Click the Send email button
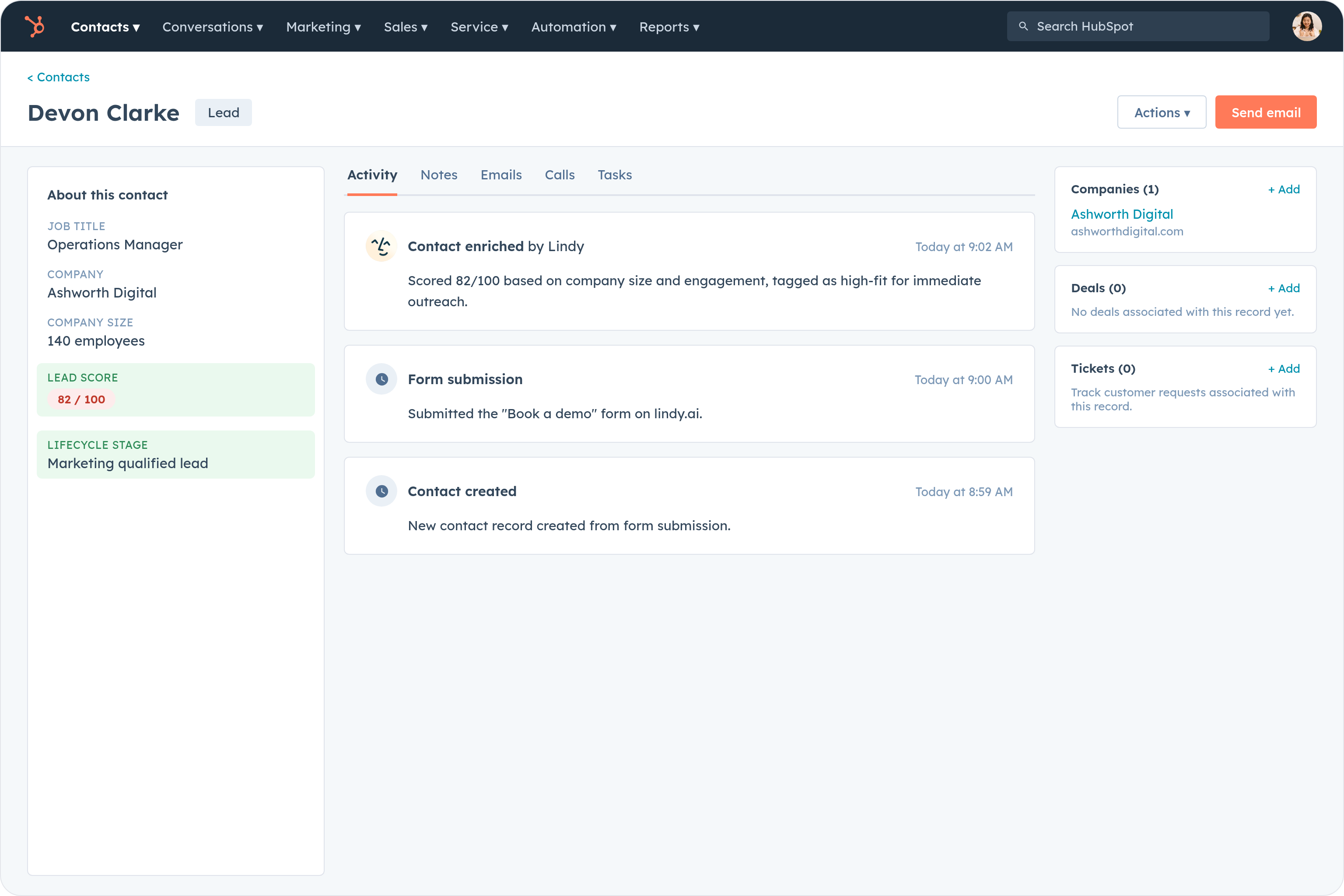Screen dimensions: 1344x896 pyautogui.click(x=1266, y=112)
